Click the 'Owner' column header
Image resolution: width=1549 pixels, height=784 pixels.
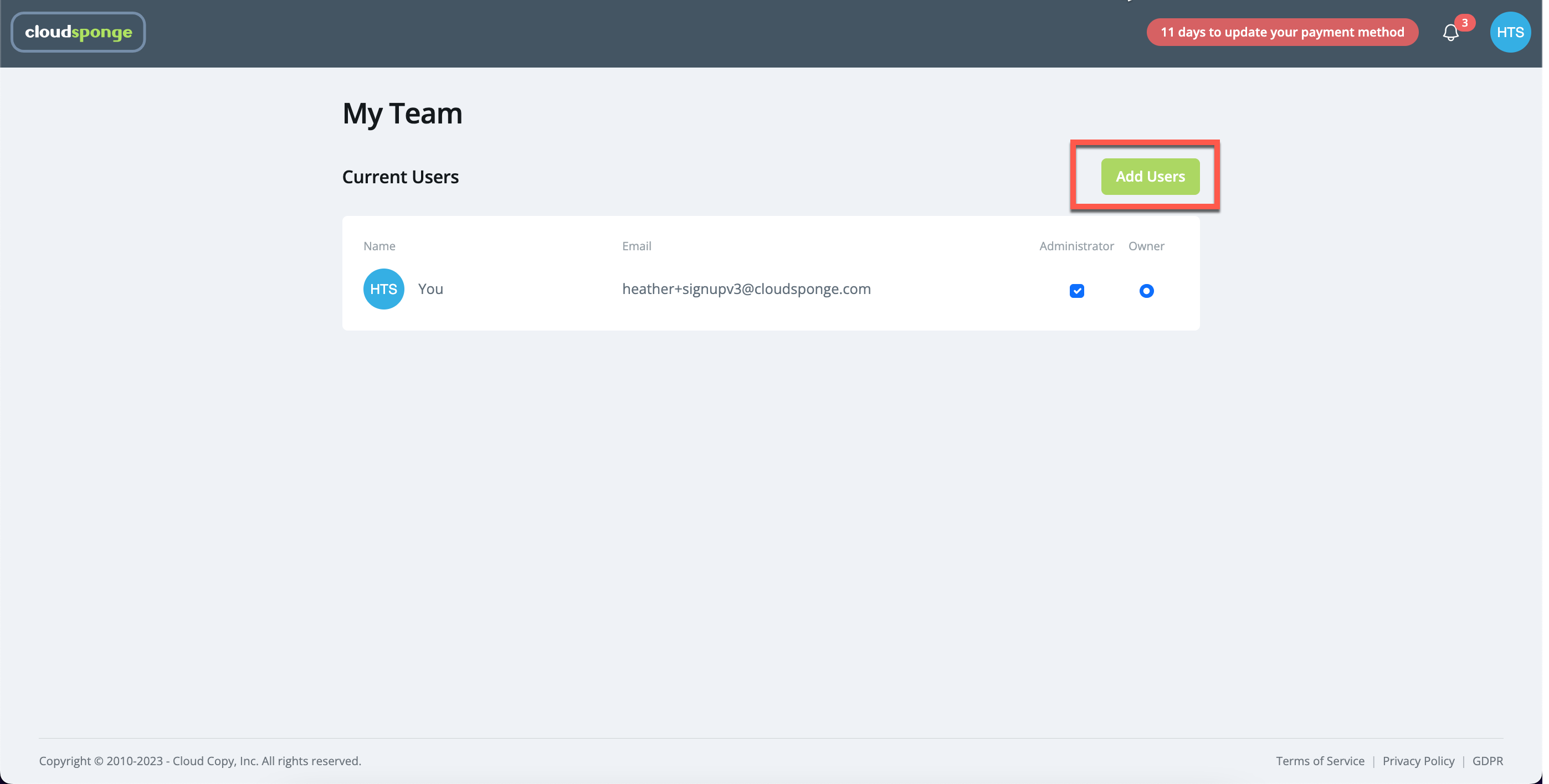coord(1146,246)
